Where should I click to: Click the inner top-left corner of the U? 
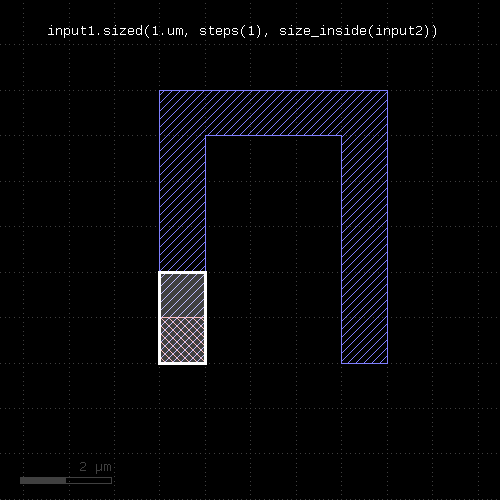206,136
